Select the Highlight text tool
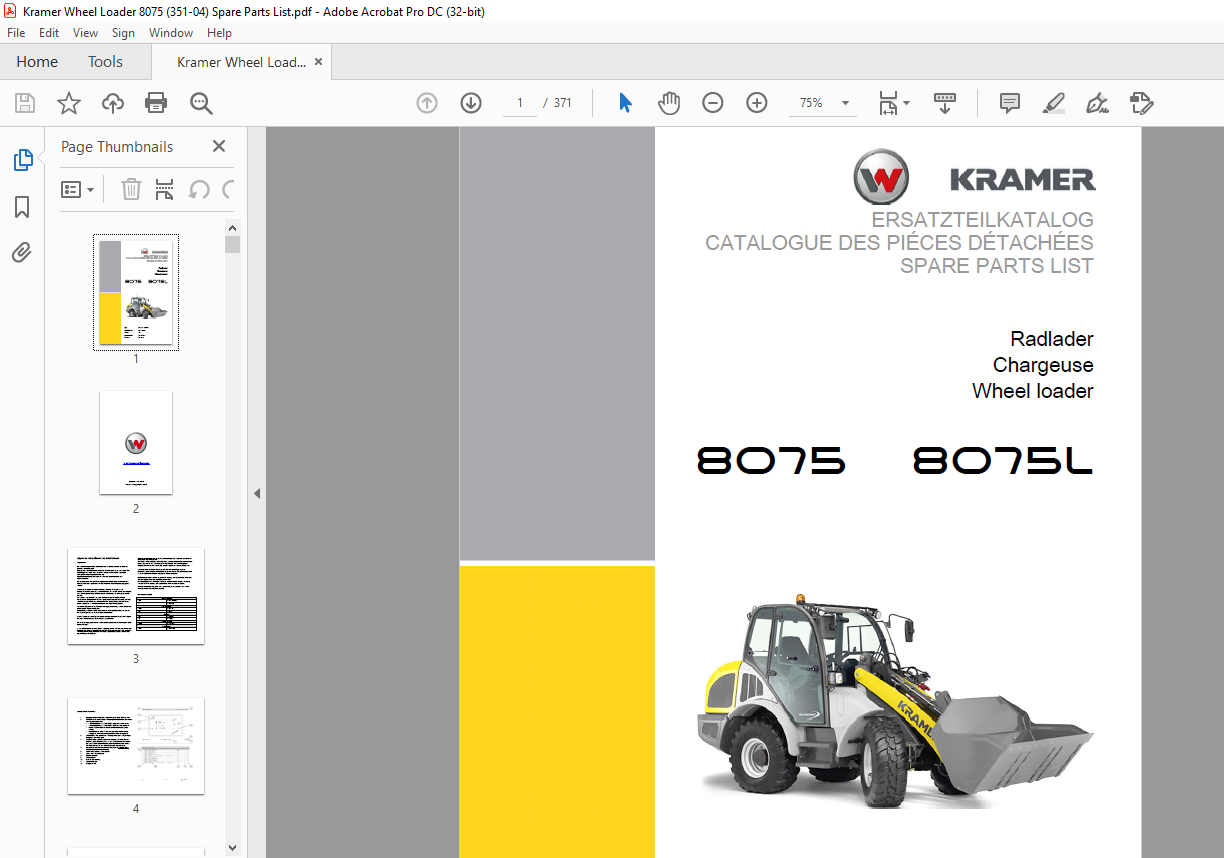Image resolution: width=1224 pixels, height=858 pixels. pyautogui.click(x=1053, y=103)
